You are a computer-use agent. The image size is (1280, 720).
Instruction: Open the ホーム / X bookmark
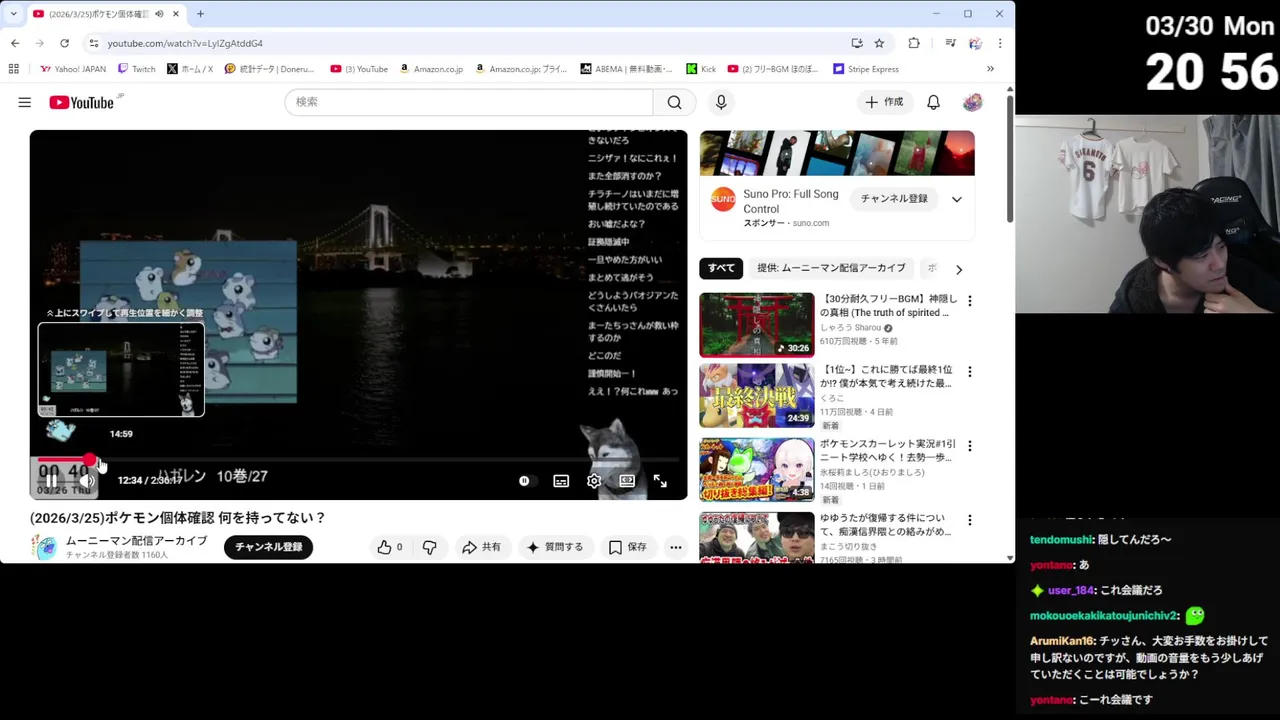(190, 69)
